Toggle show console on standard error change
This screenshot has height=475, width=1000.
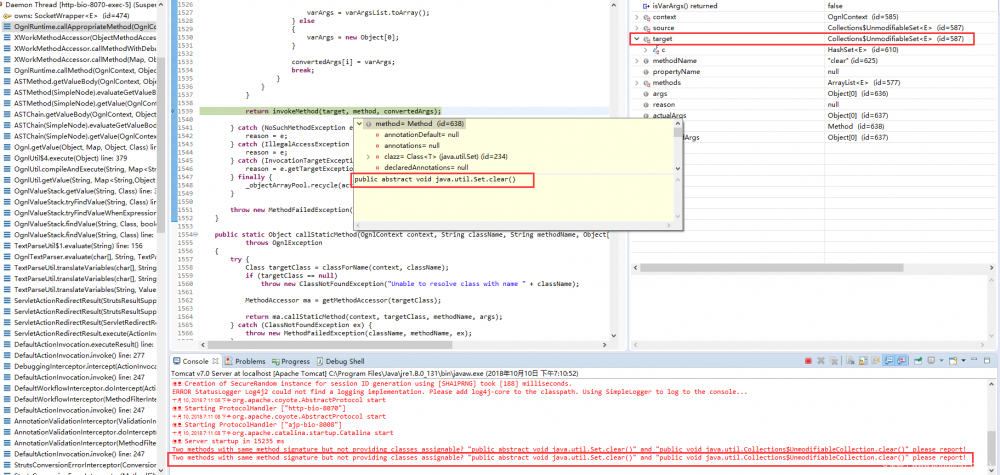[901, 361]
